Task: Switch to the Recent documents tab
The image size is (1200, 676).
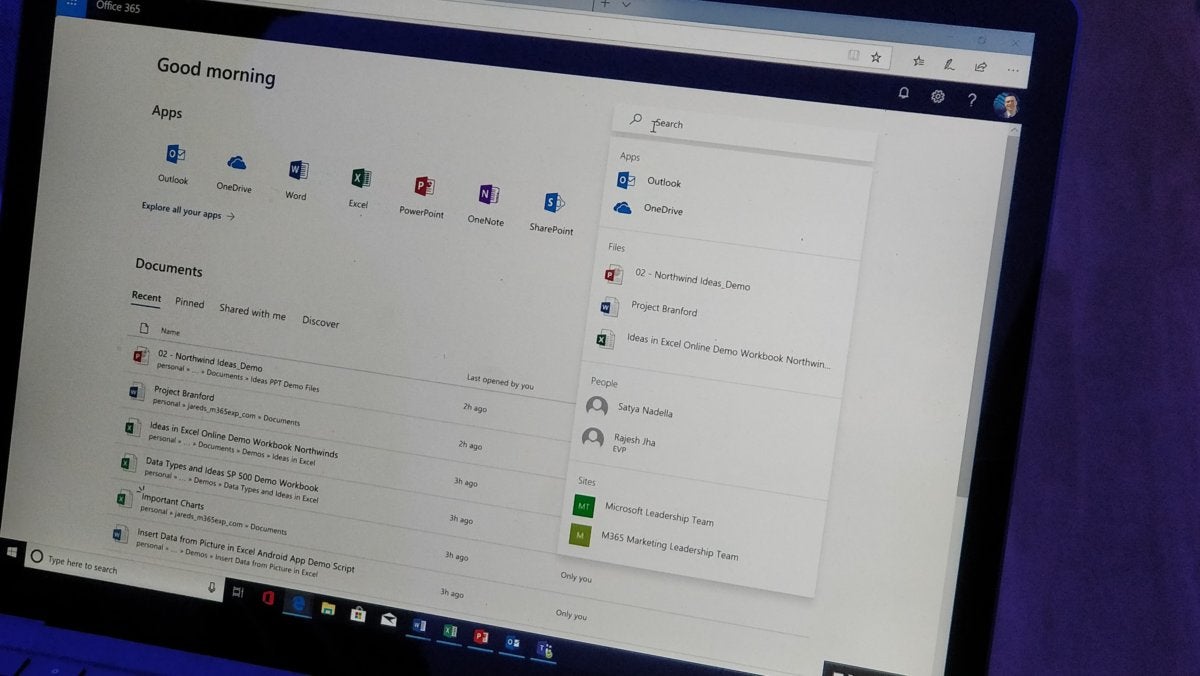Action: click(x=146, y=297)
